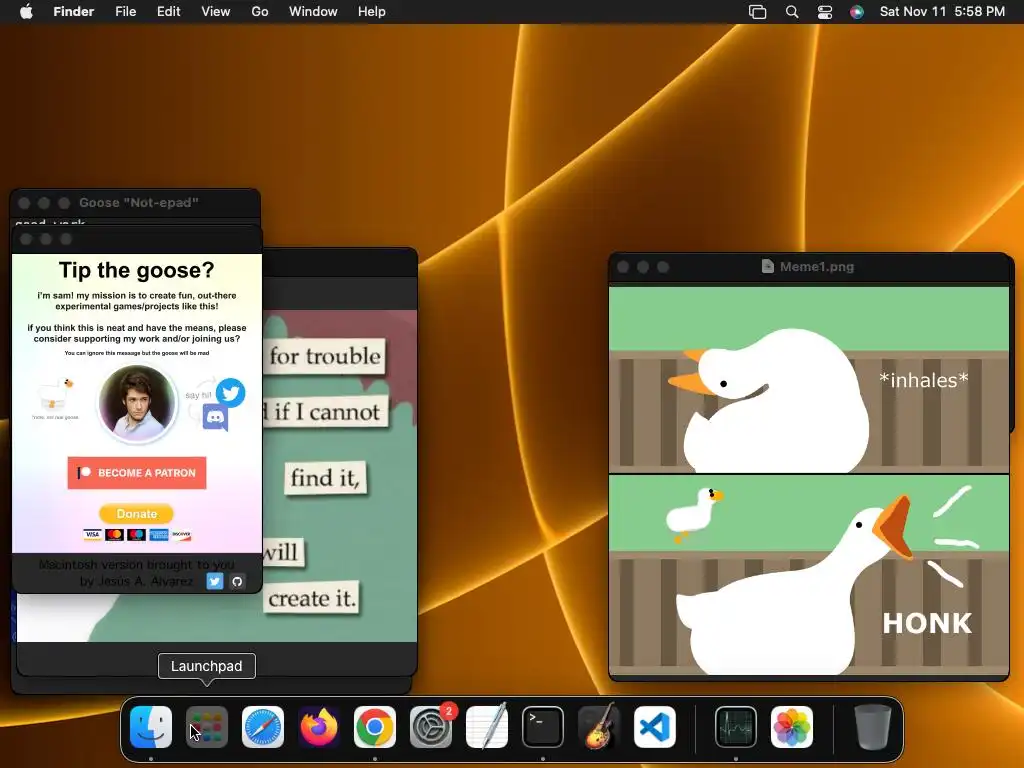Open the File menu
Screen dimensions: 1024x768
(x=125, y=12)
